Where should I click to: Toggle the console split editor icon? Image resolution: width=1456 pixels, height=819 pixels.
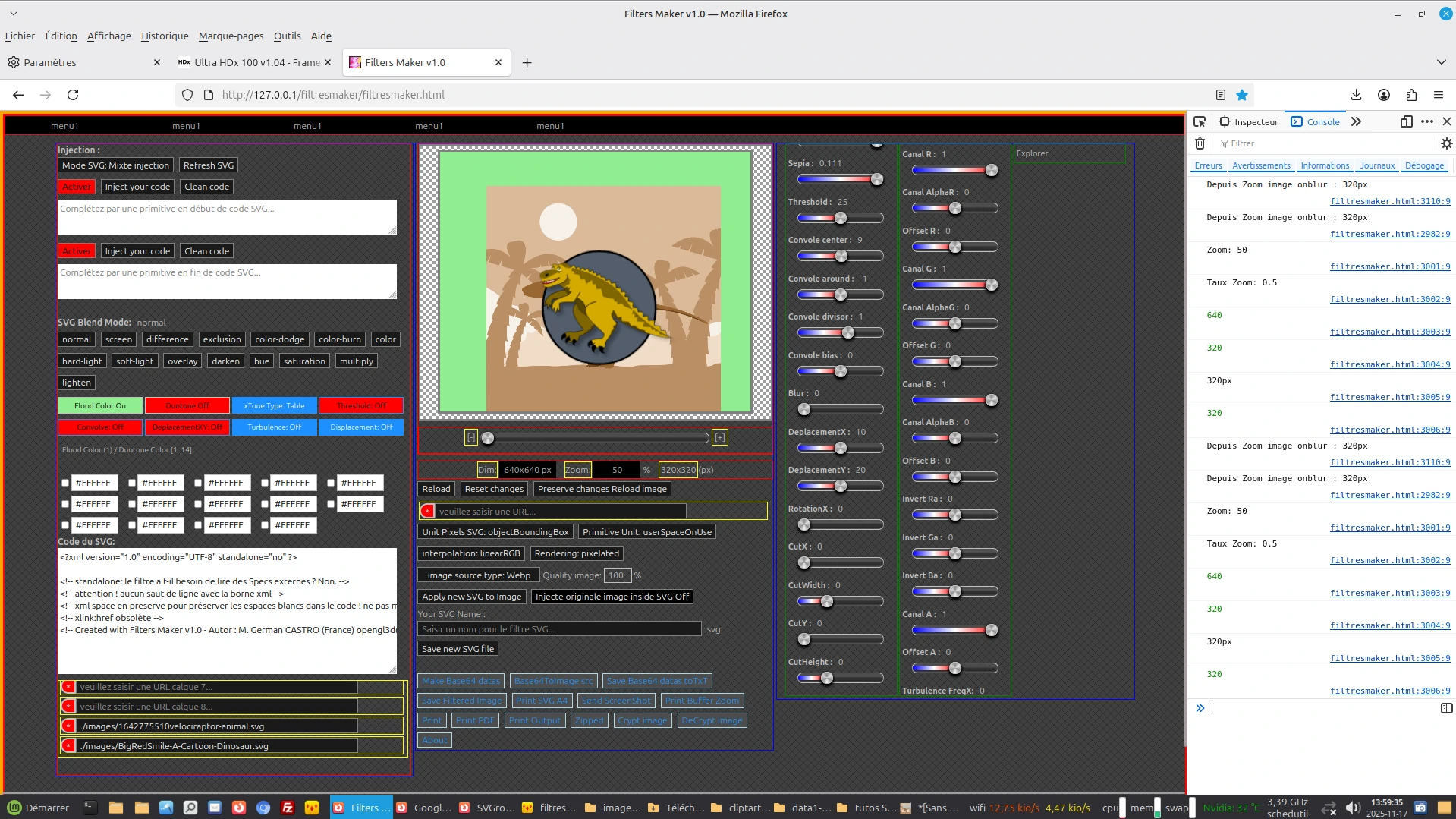(x=1446, y=708)
